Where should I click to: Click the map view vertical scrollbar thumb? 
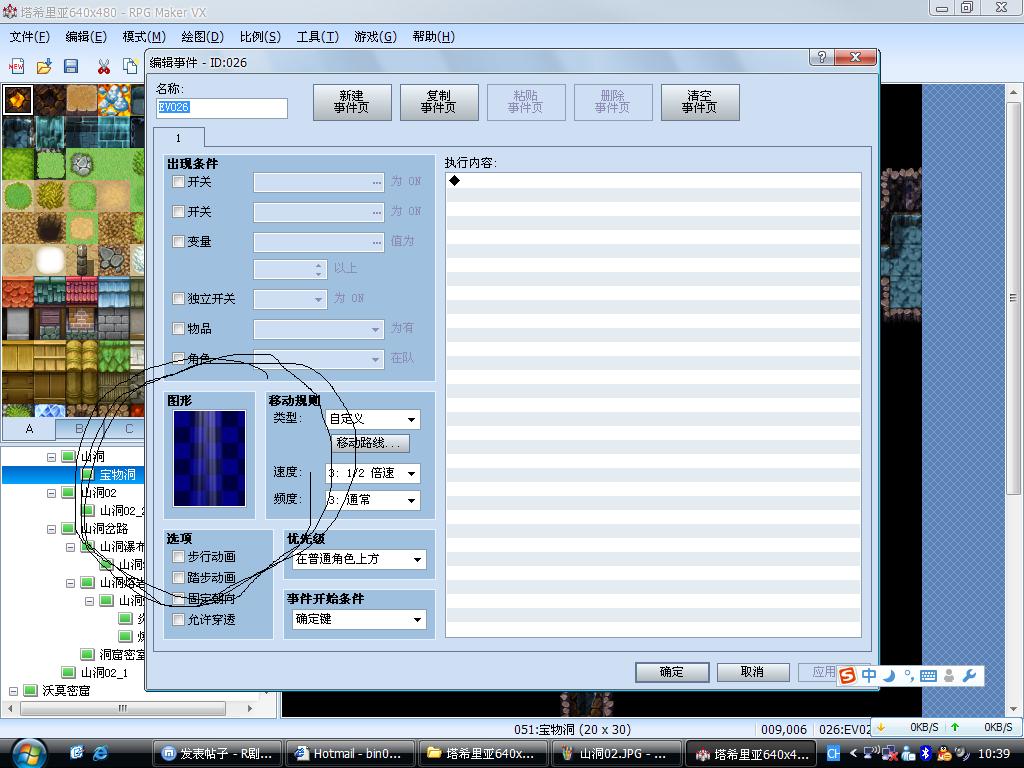point(1013,298)
